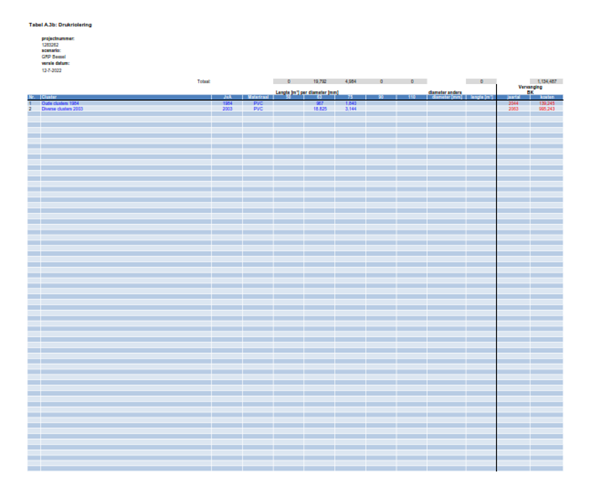This screenshot has height=498, width=602.
Task: Select the PVC material cell in row 2
Action: 257,108
